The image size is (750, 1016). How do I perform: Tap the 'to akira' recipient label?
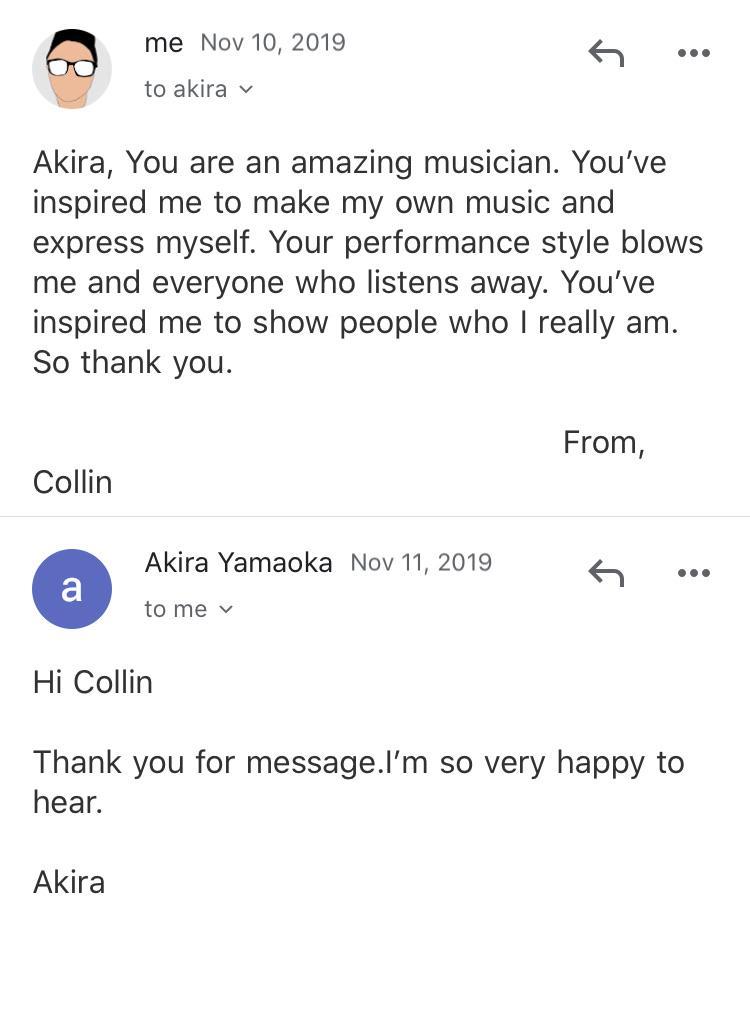tap(186, 89)
